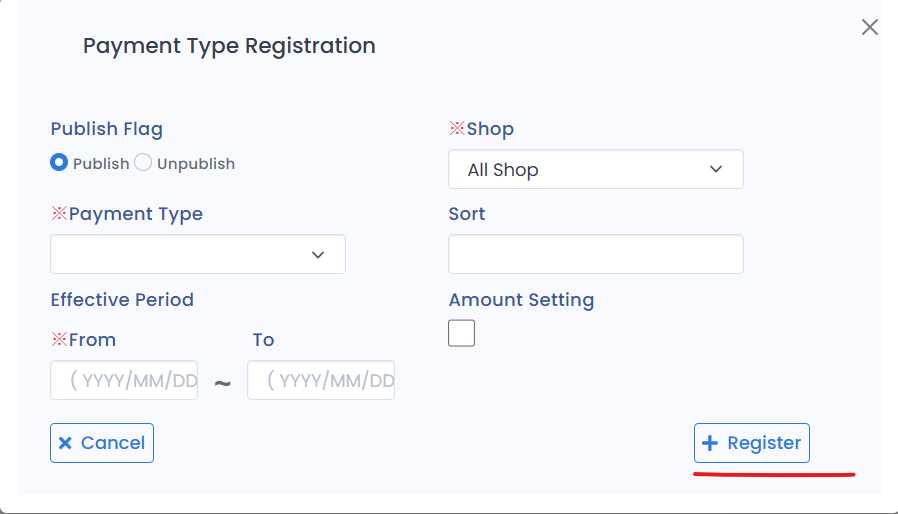Select the Publish radio button
This screenshot has height=514, width=898.
coord(59,163)
